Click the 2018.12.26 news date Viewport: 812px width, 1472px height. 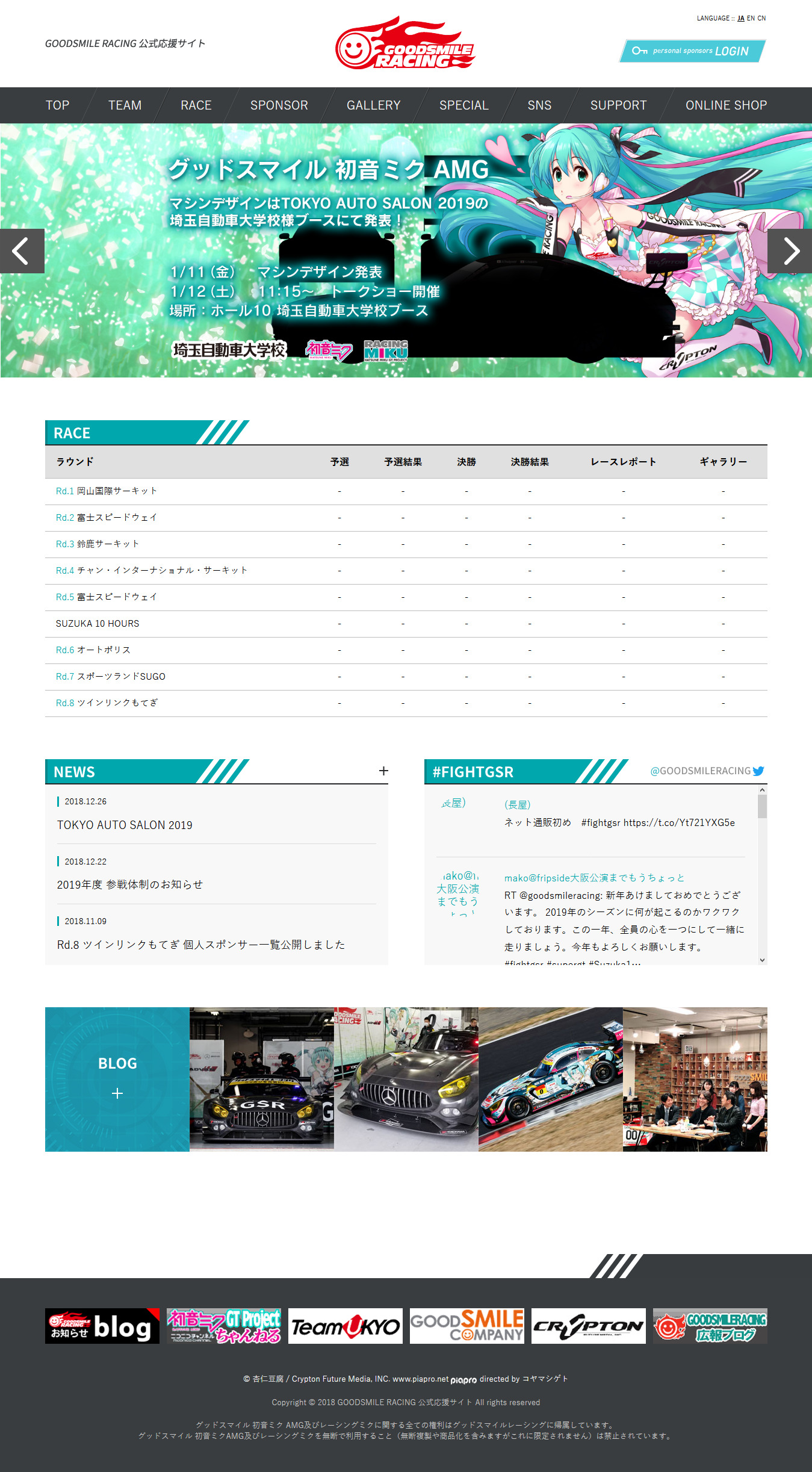[85, 802]
